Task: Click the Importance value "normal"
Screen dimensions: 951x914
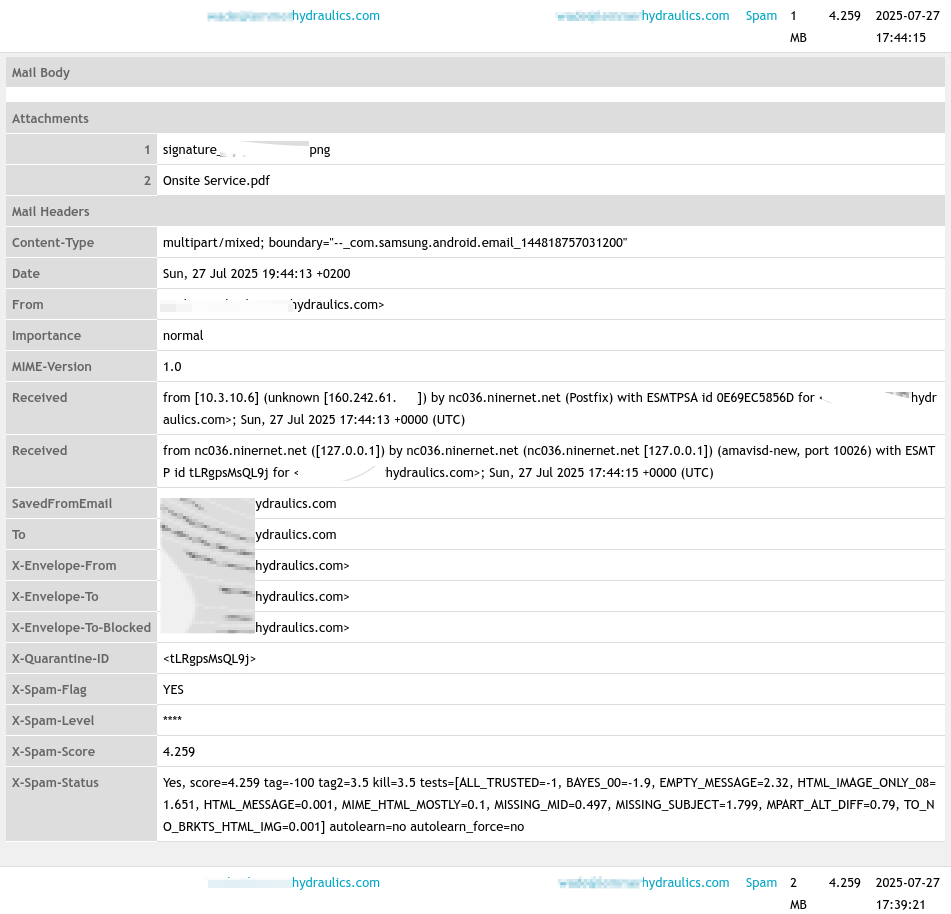Action: coord(183,335)
